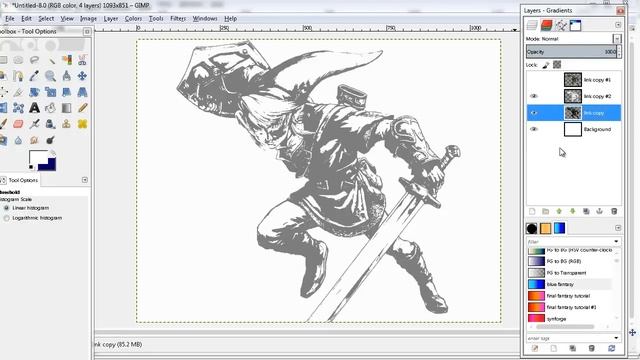
Task: Open the Tool Options tab menu arrow
Action: click(x=84, y=180)
